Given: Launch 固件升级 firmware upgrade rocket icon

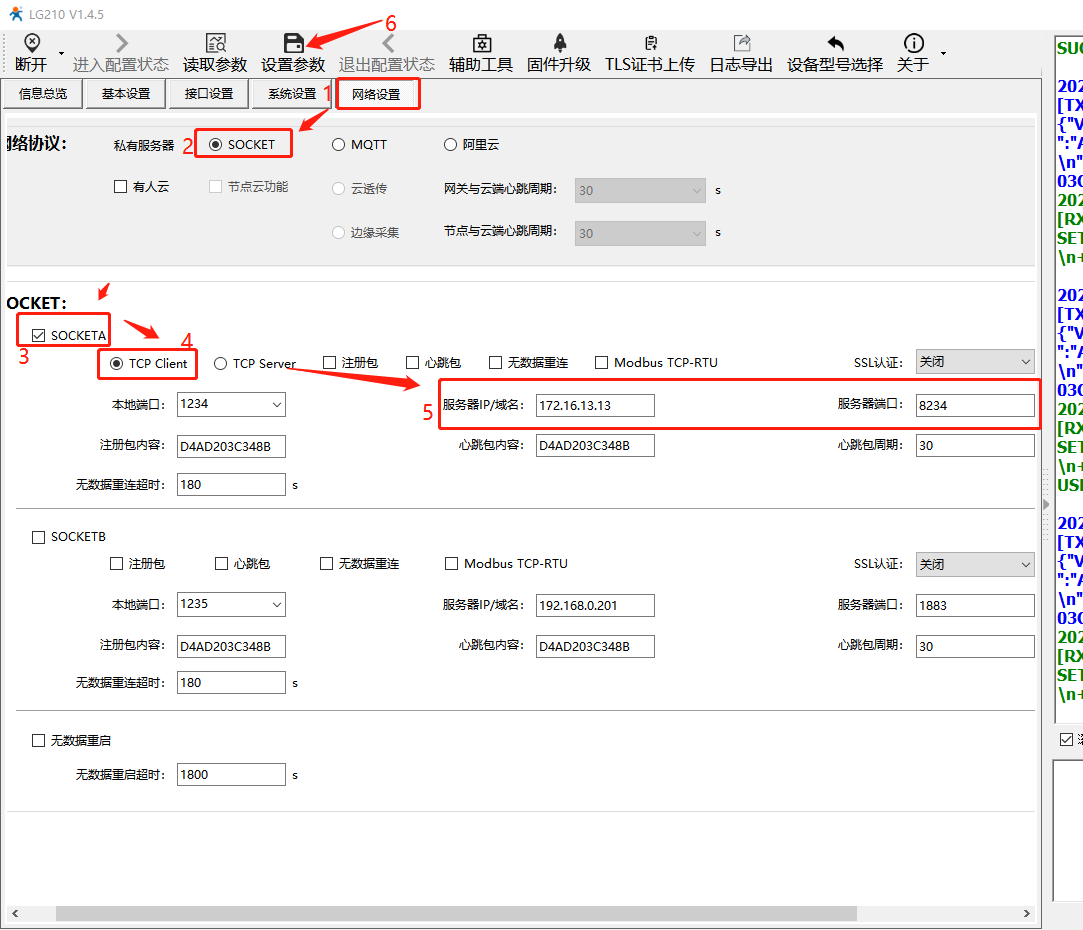Looking at the screenshot, I should point(559,43).
